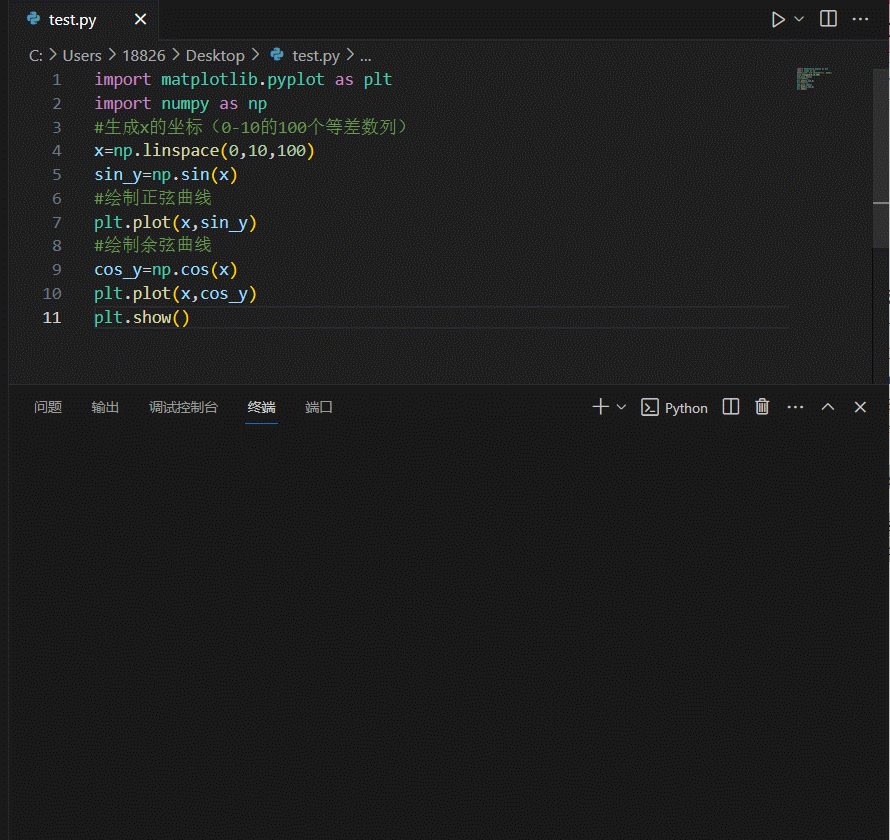890x840 pixels.
Task: Click the comment '#绘制余弦曲线'
Action: [153, 245]
